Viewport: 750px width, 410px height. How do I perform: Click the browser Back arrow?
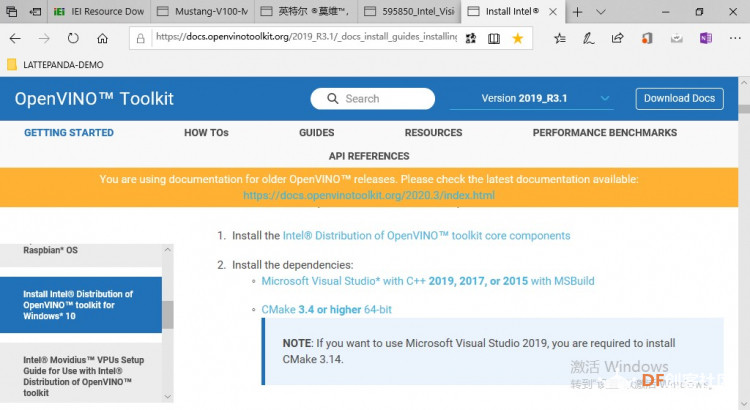coord(15,38)
